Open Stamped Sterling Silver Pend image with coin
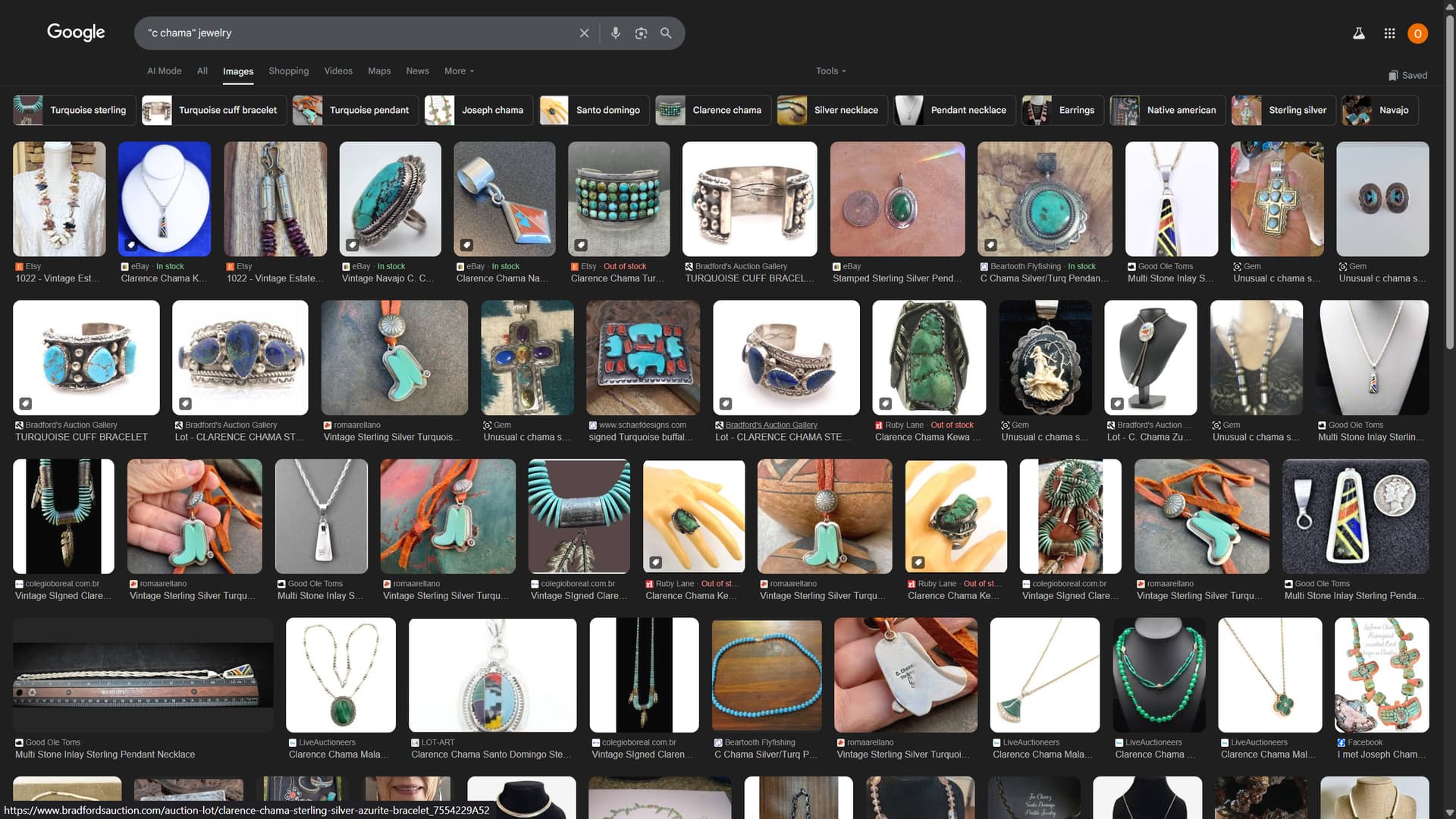The width and height of the screenshot is (1456, 819). coord(897,199)
